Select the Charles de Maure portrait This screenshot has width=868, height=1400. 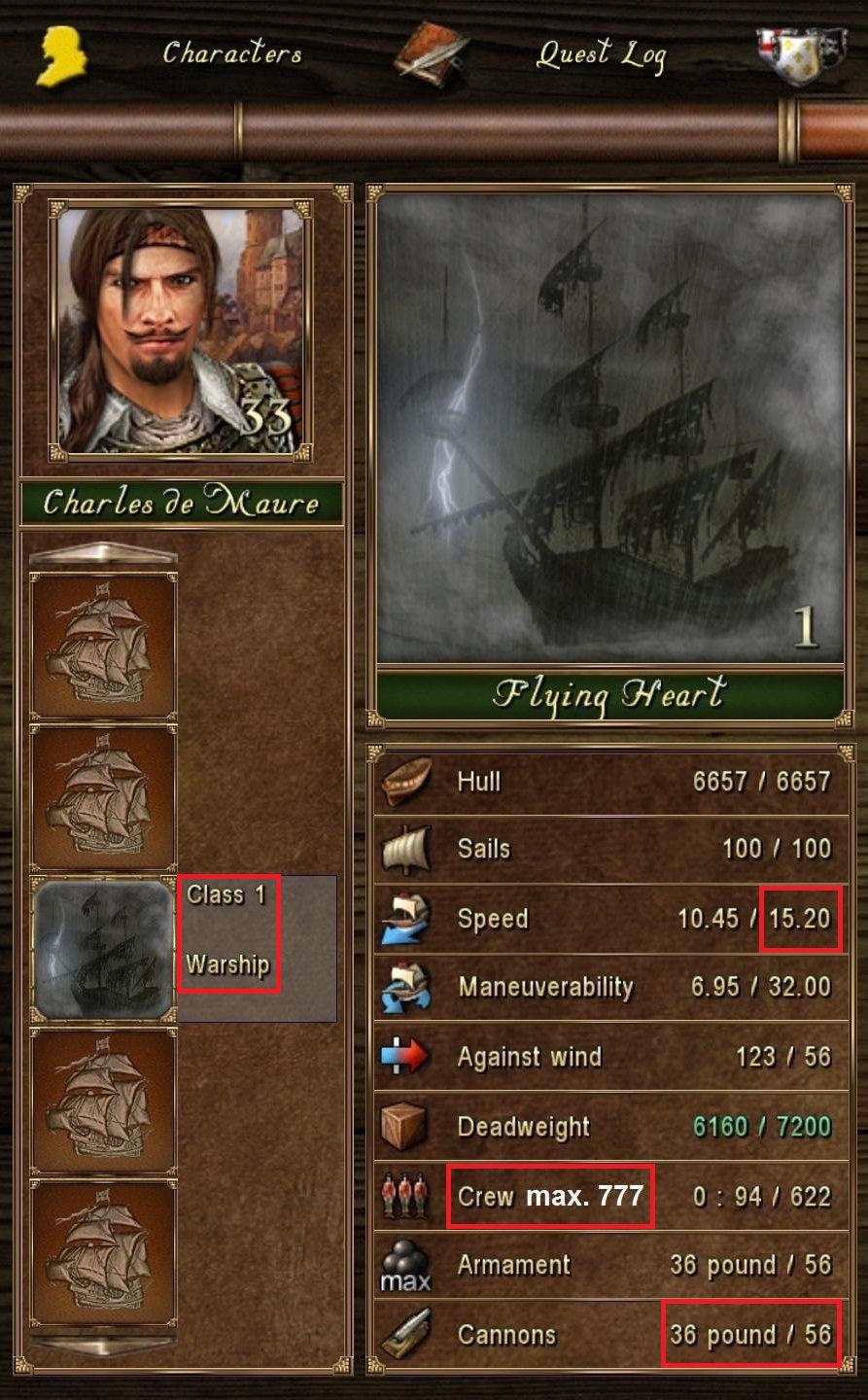[182, 328]
